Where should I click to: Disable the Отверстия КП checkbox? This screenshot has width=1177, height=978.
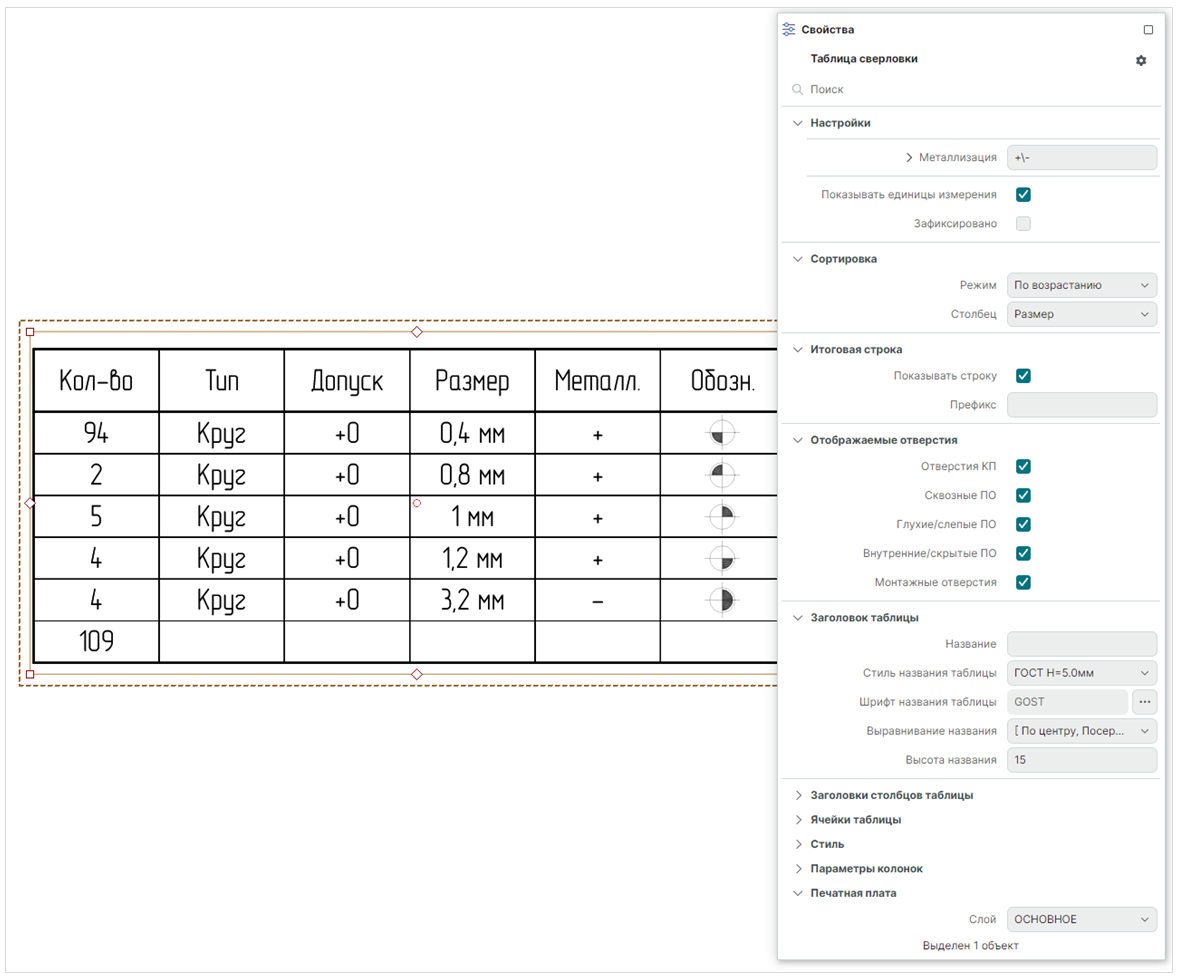(x=1022, y=466)
